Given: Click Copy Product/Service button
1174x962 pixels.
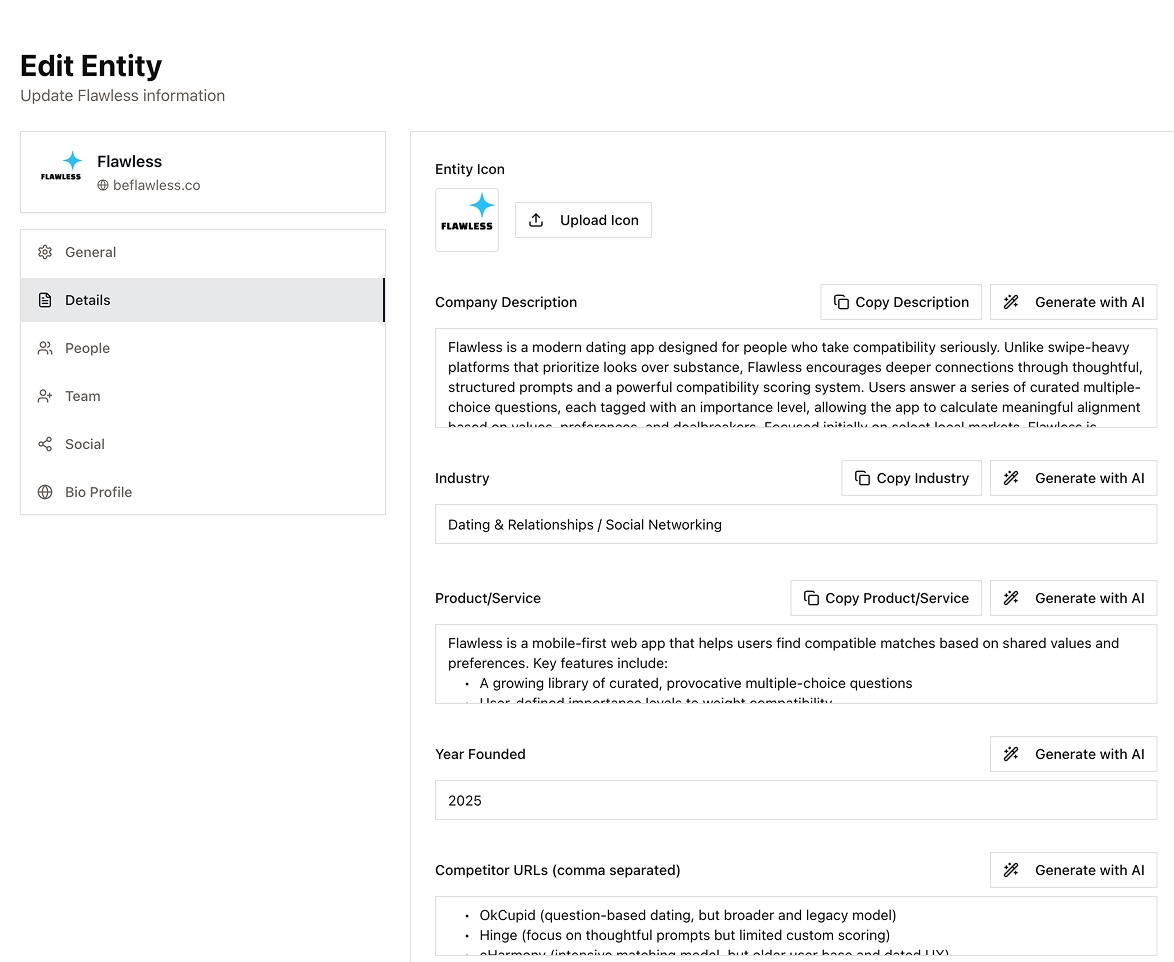Looking at the screenshot, I should pos(886,597).
